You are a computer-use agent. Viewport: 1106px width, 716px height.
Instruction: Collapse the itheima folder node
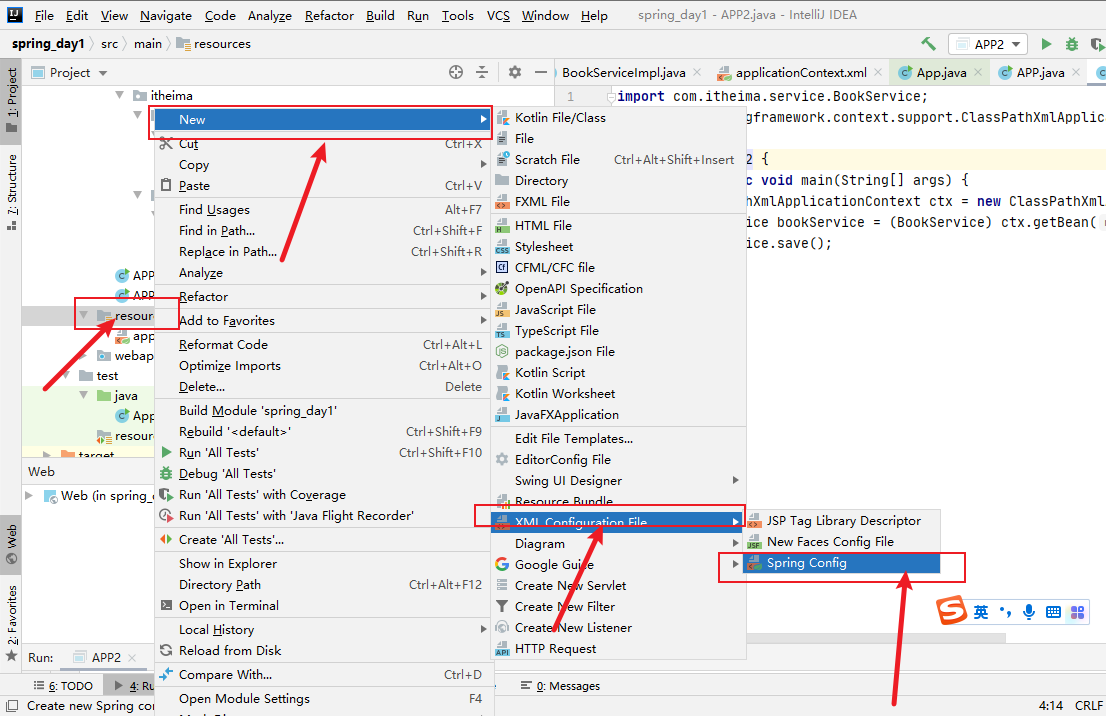coord(119,95)
